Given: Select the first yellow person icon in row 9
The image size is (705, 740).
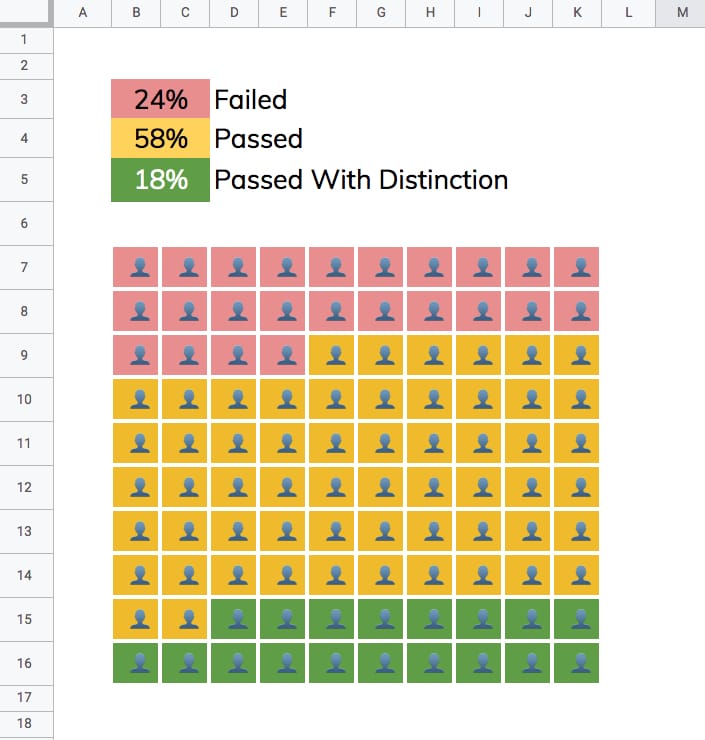Looking at the screenshot, I should [x=332, y=356].
